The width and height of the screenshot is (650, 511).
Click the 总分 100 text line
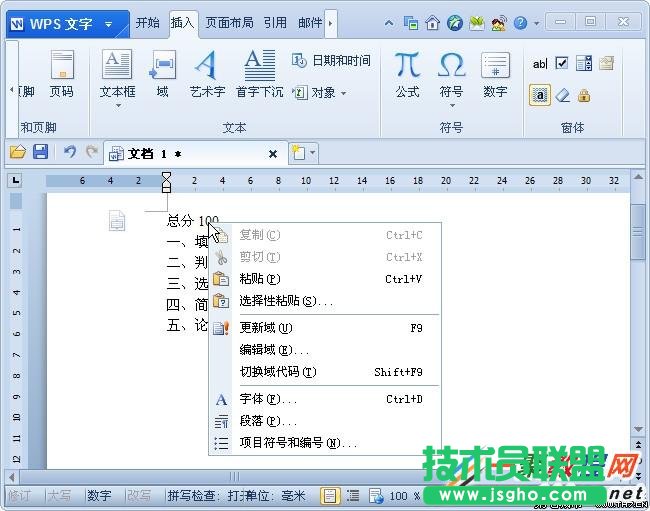tap(192, 221)
